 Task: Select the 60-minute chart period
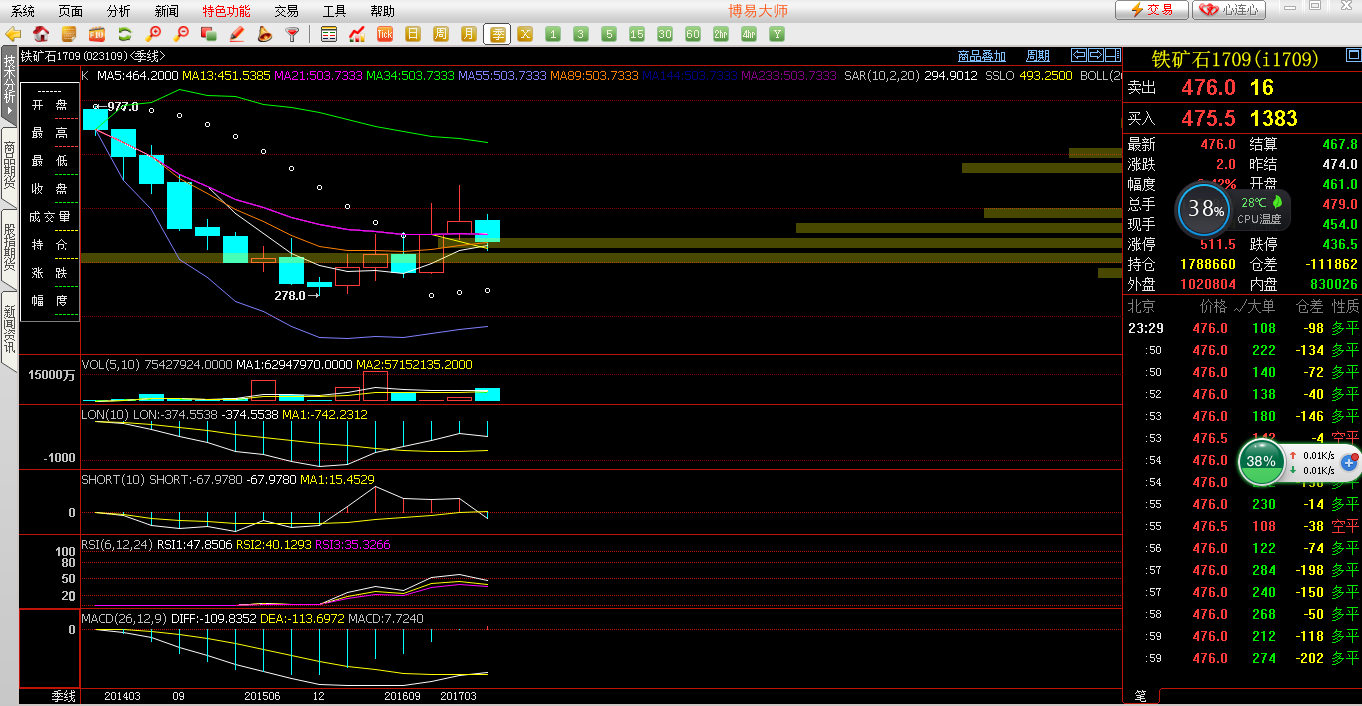[693, 34]
